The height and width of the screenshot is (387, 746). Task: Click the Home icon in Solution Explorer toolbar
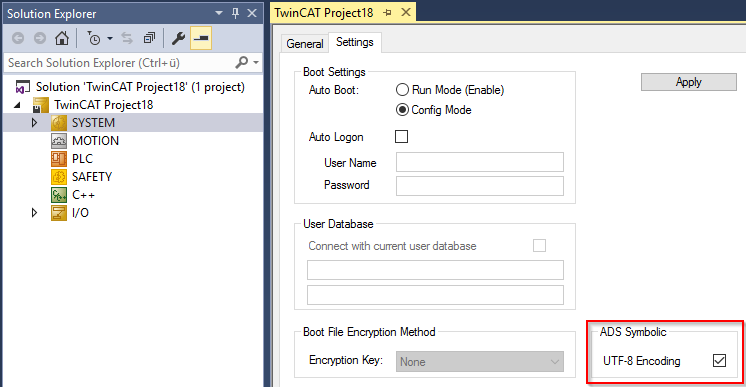point(62,38)
